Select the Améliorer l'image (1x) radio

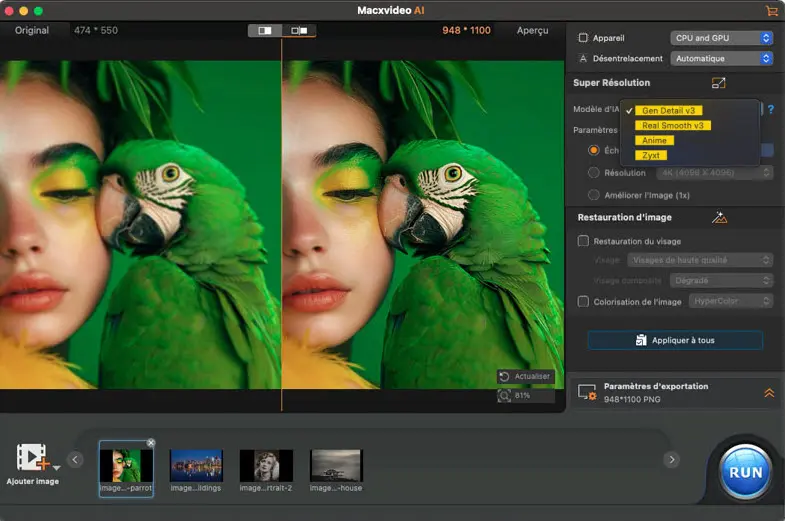(x=594, y=195)
